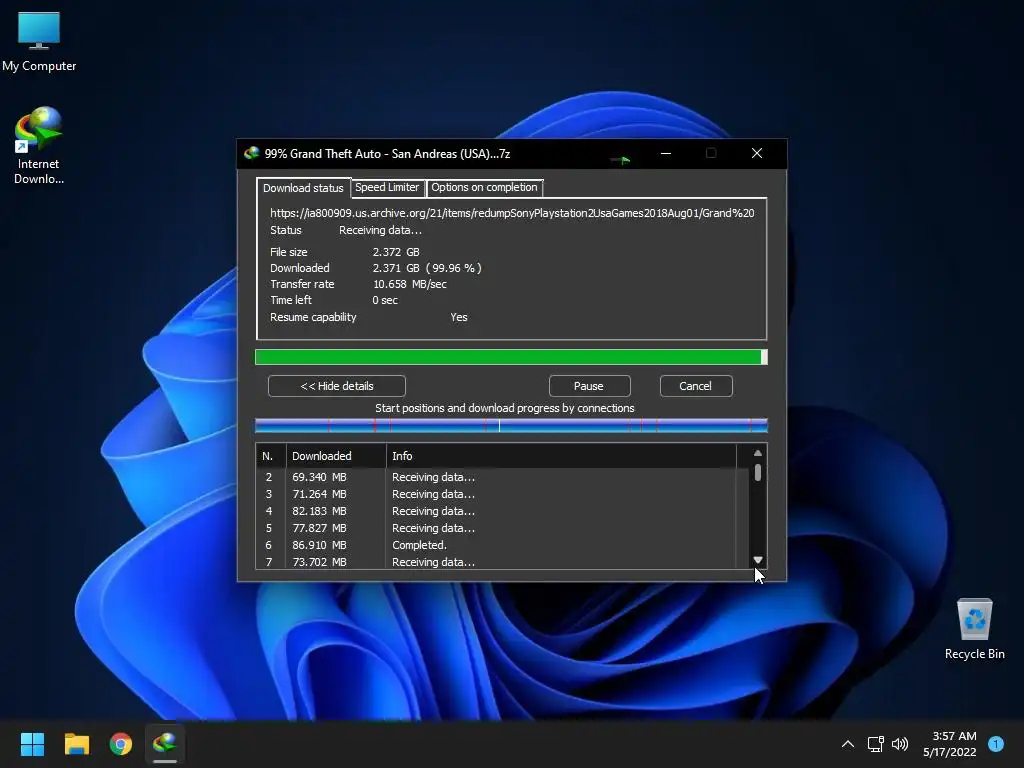Click the green download progress bar

pyautogui.click(x=511, y=357)
